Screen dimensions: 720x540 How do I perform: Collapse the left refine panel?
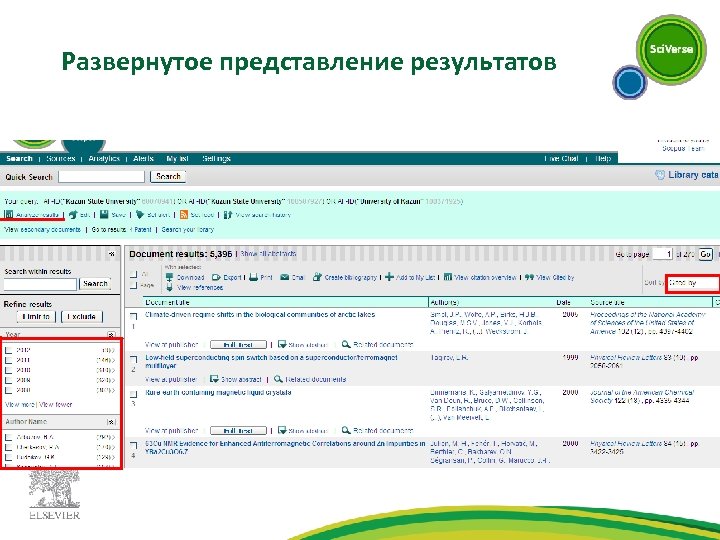click(112, 254)
